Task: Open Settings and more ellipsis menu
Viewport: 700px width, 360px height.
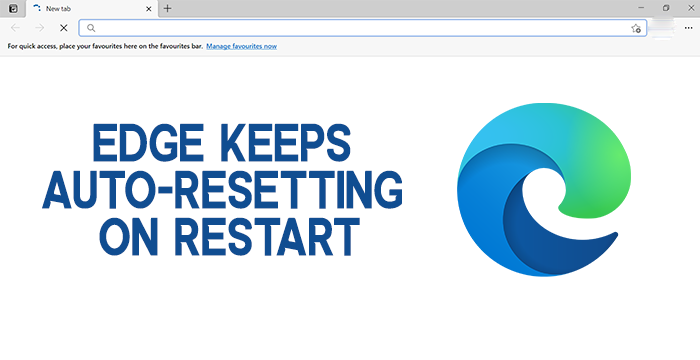Action: (x=688, y=28)
